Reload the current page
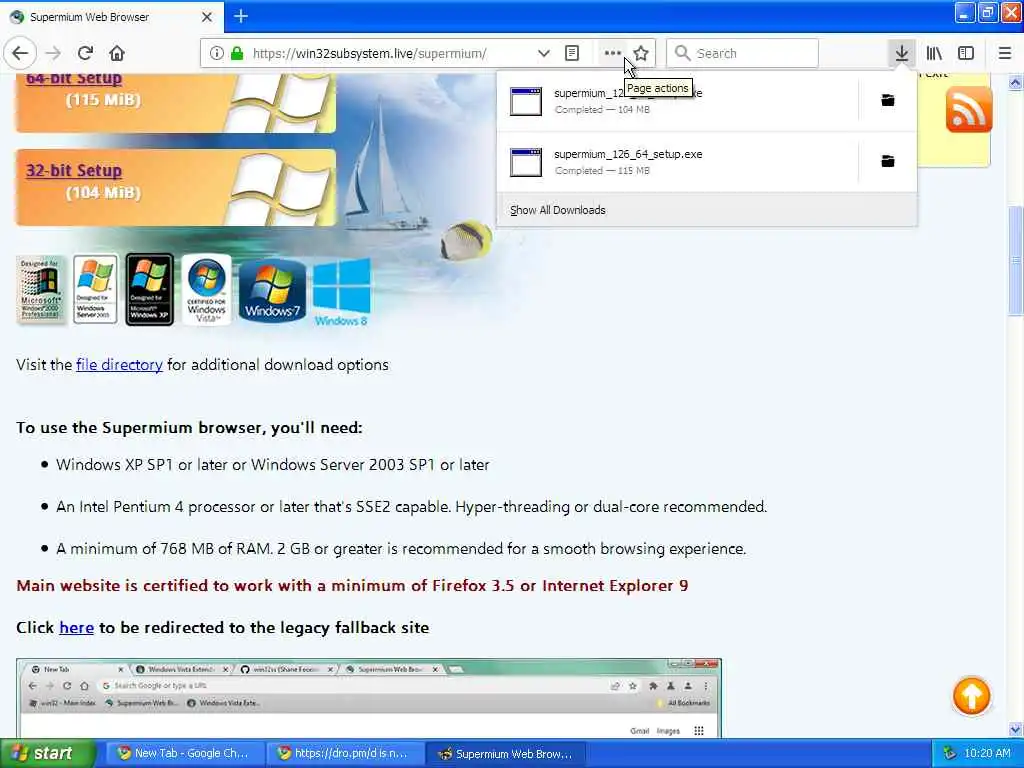Image resolution: width=1024 pixels, height=768 pixels. 85,53
